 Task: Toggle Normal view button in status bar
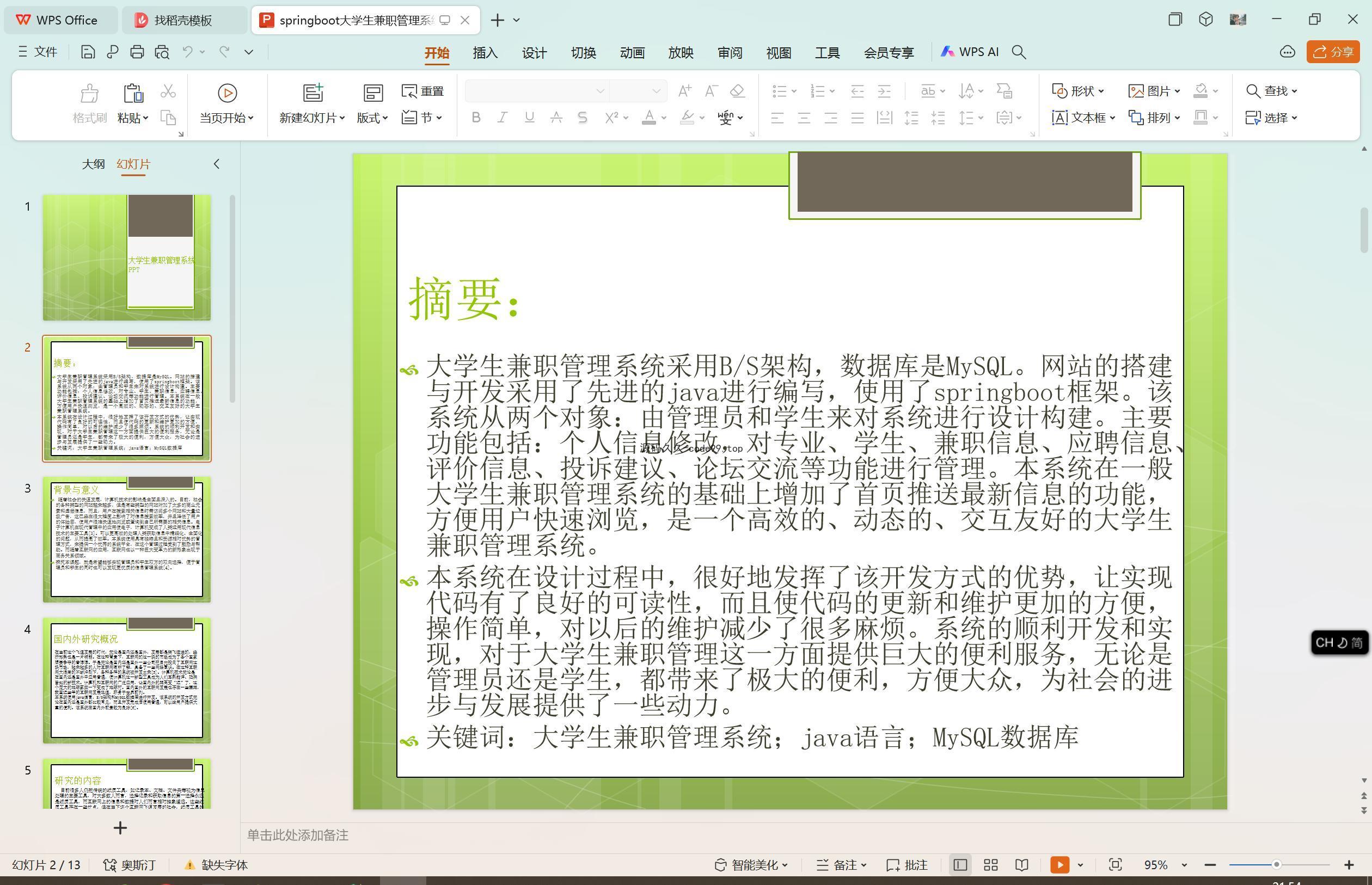pos(960,865)
